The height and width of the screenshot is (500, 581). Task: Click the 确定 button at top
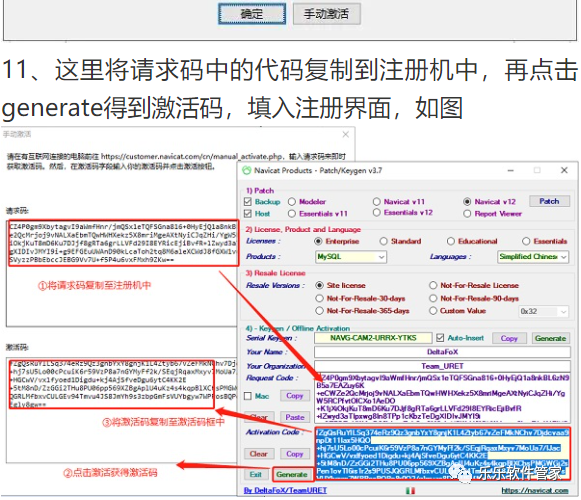(252, 14)
